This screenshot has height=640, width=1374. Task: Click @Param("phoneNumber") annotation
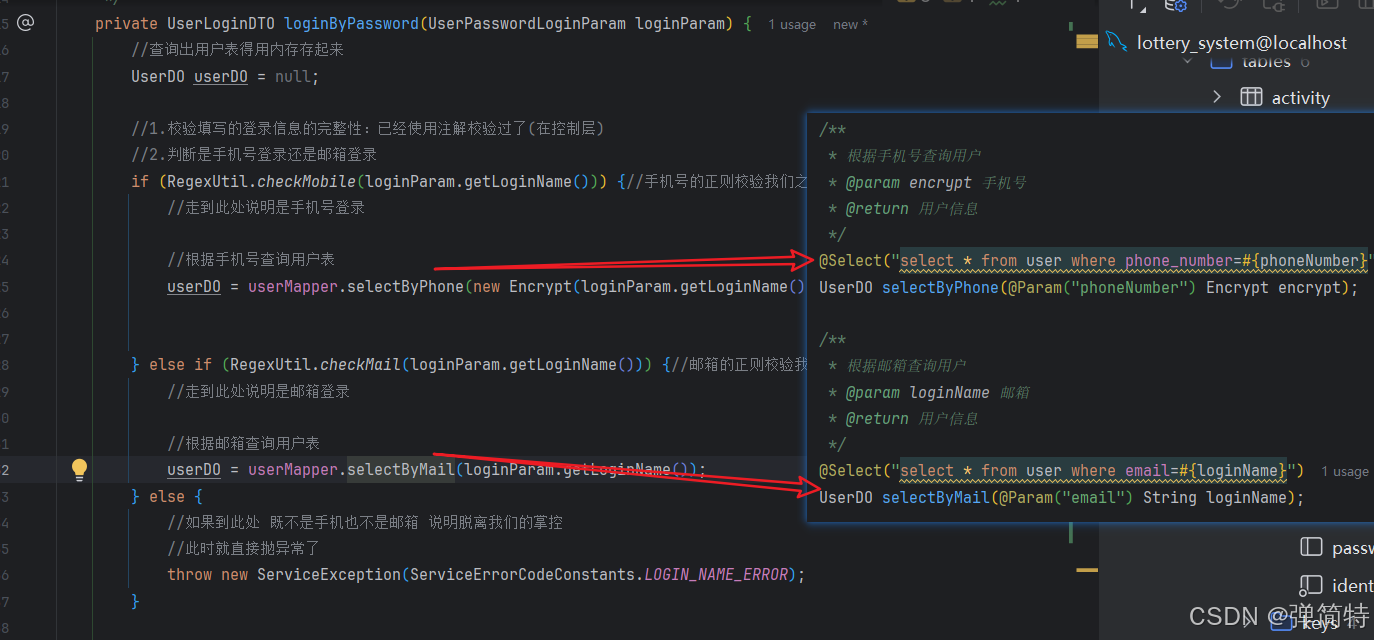[x=1102, y=287]
